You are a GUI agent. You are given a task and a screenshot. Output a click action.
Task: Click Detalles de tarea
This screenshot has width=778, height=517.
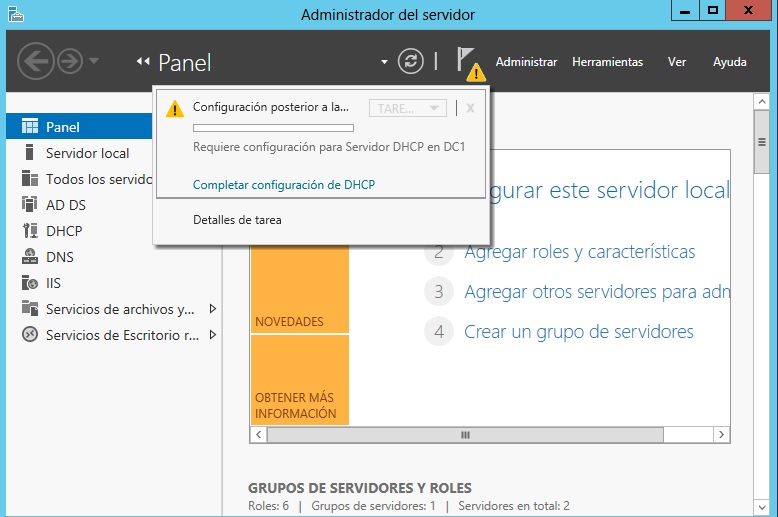pos(237,220)
